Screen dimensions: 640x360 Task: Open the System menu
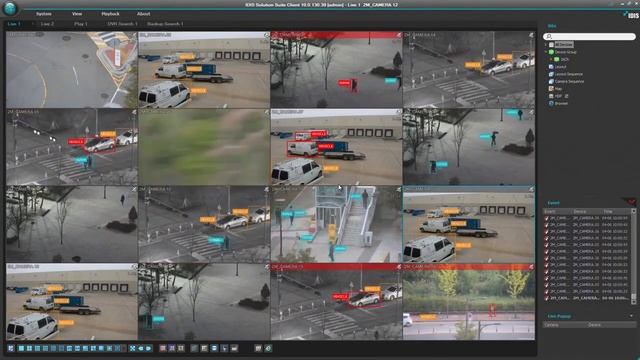(x=44, y=14)
